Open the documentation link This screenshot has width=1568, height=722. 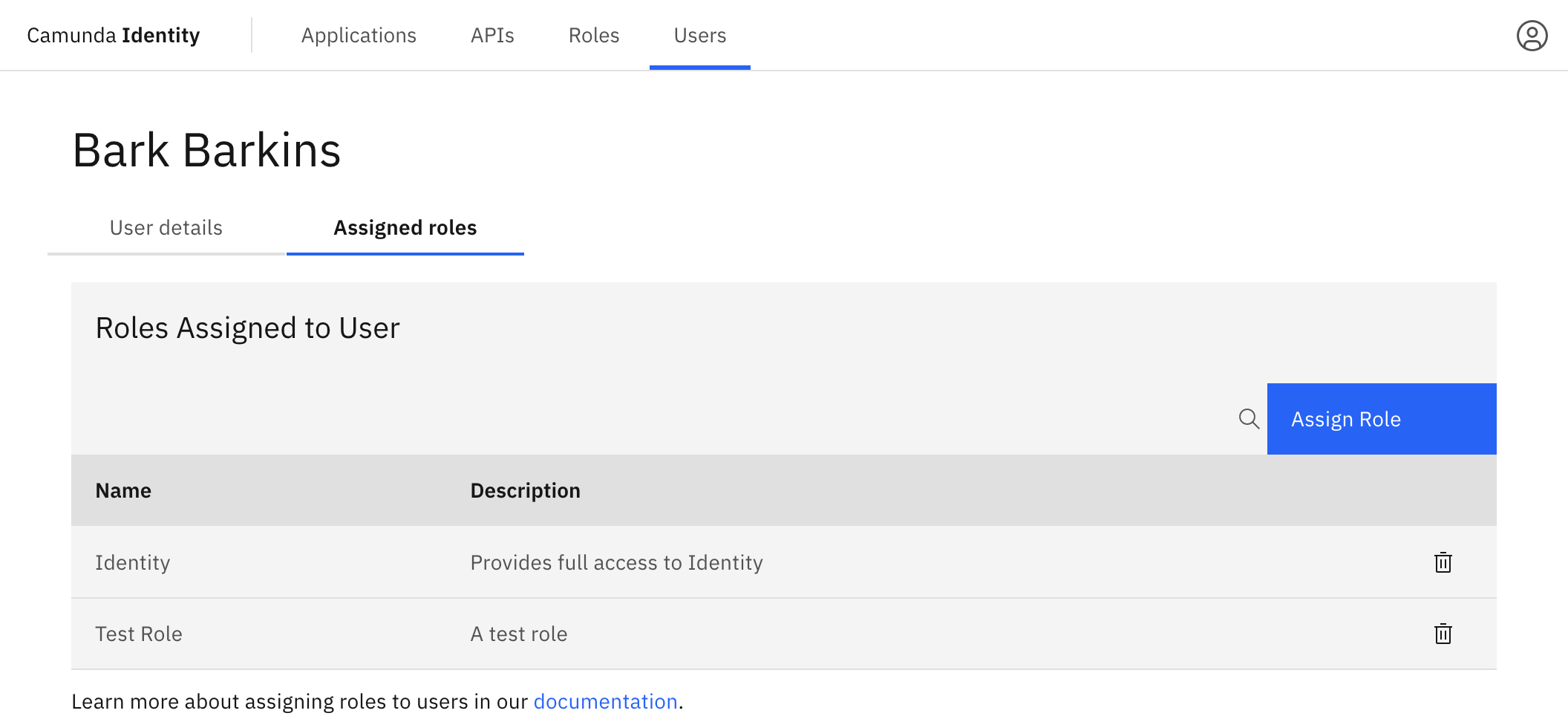(605, 700)
